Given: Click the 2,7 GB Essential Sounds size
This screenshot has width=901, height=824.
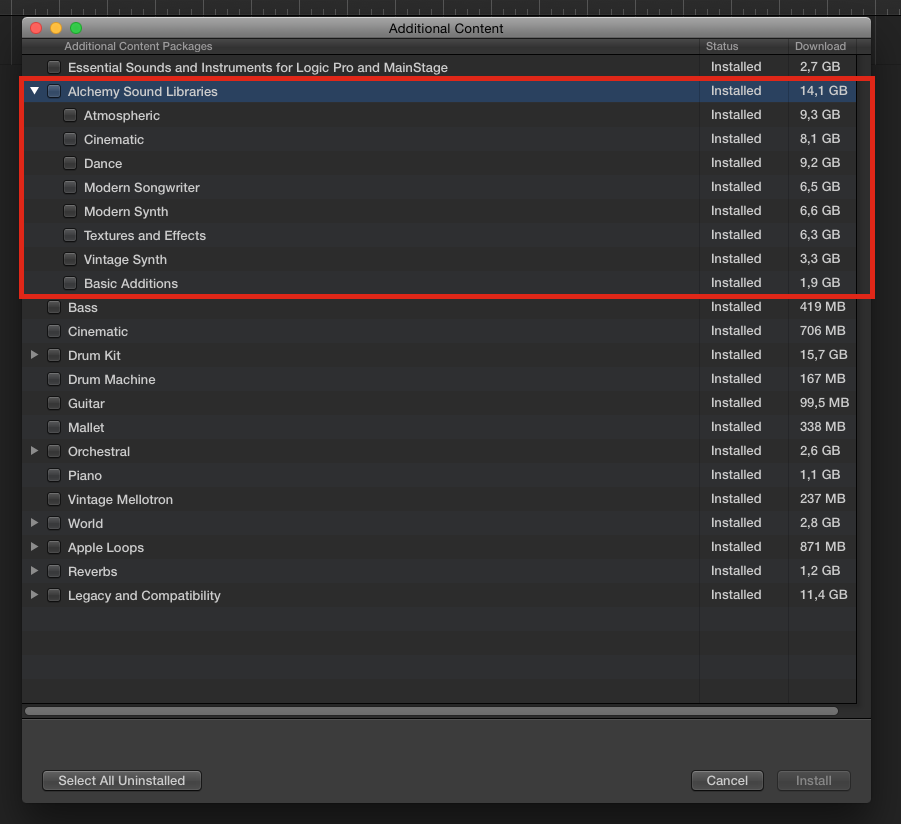Looking at the screenshot, I should (820, 67).
